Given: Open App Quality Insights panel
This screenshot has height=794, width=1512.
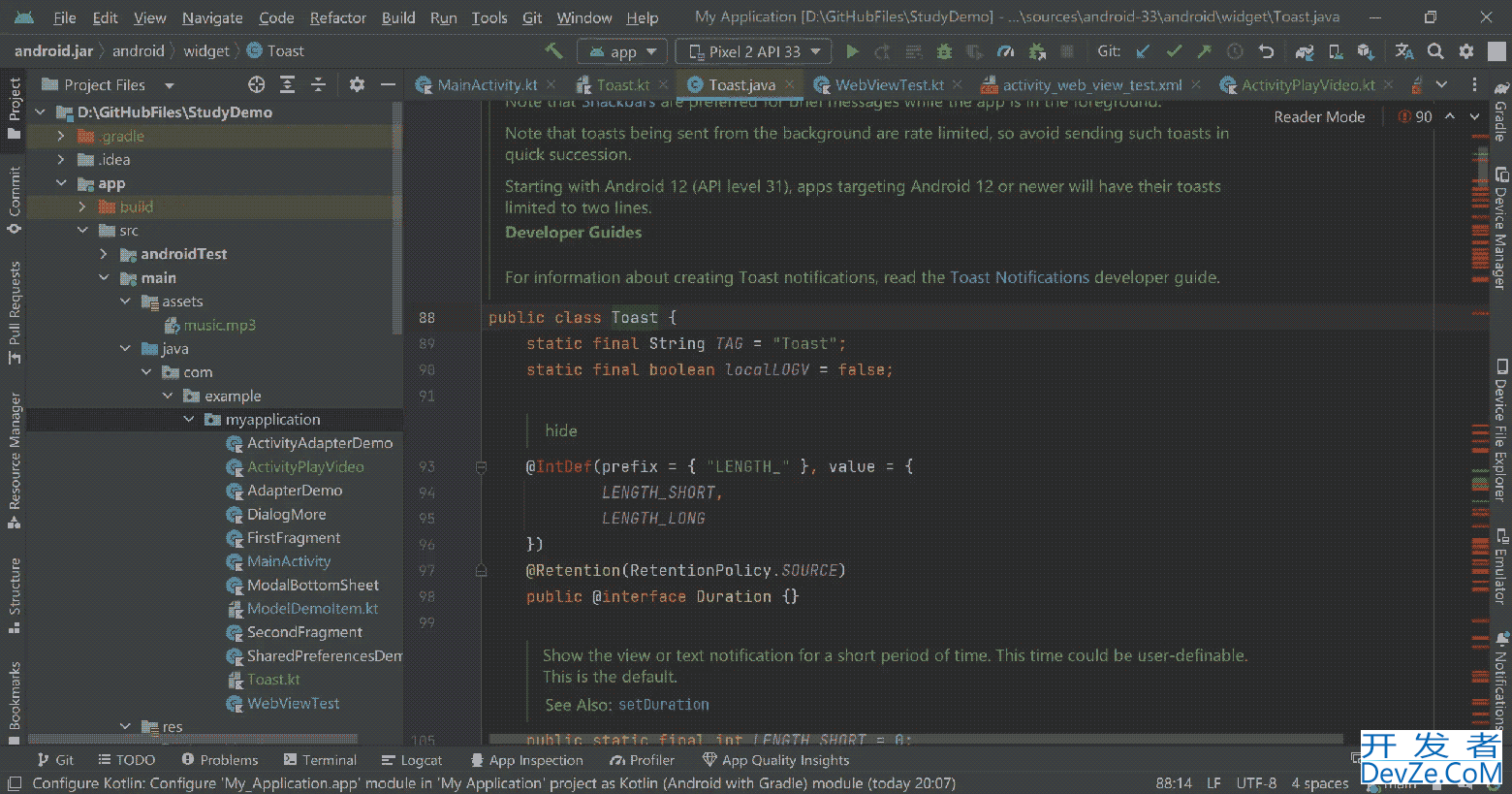Looking at the screenshot, I should tap(775, 760).
